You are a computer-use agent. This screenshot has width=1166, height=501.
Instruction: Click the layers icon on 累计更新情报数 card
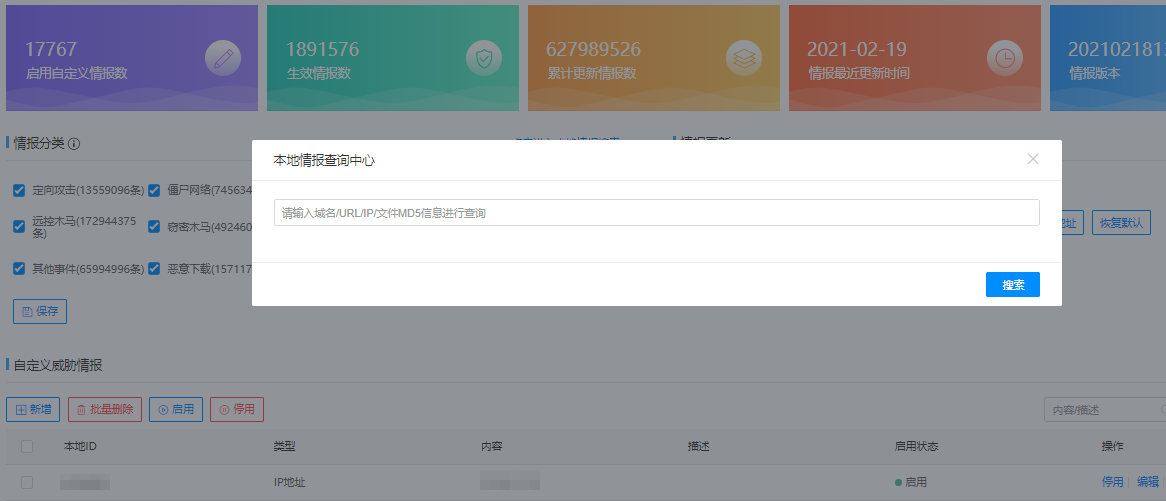744,58
